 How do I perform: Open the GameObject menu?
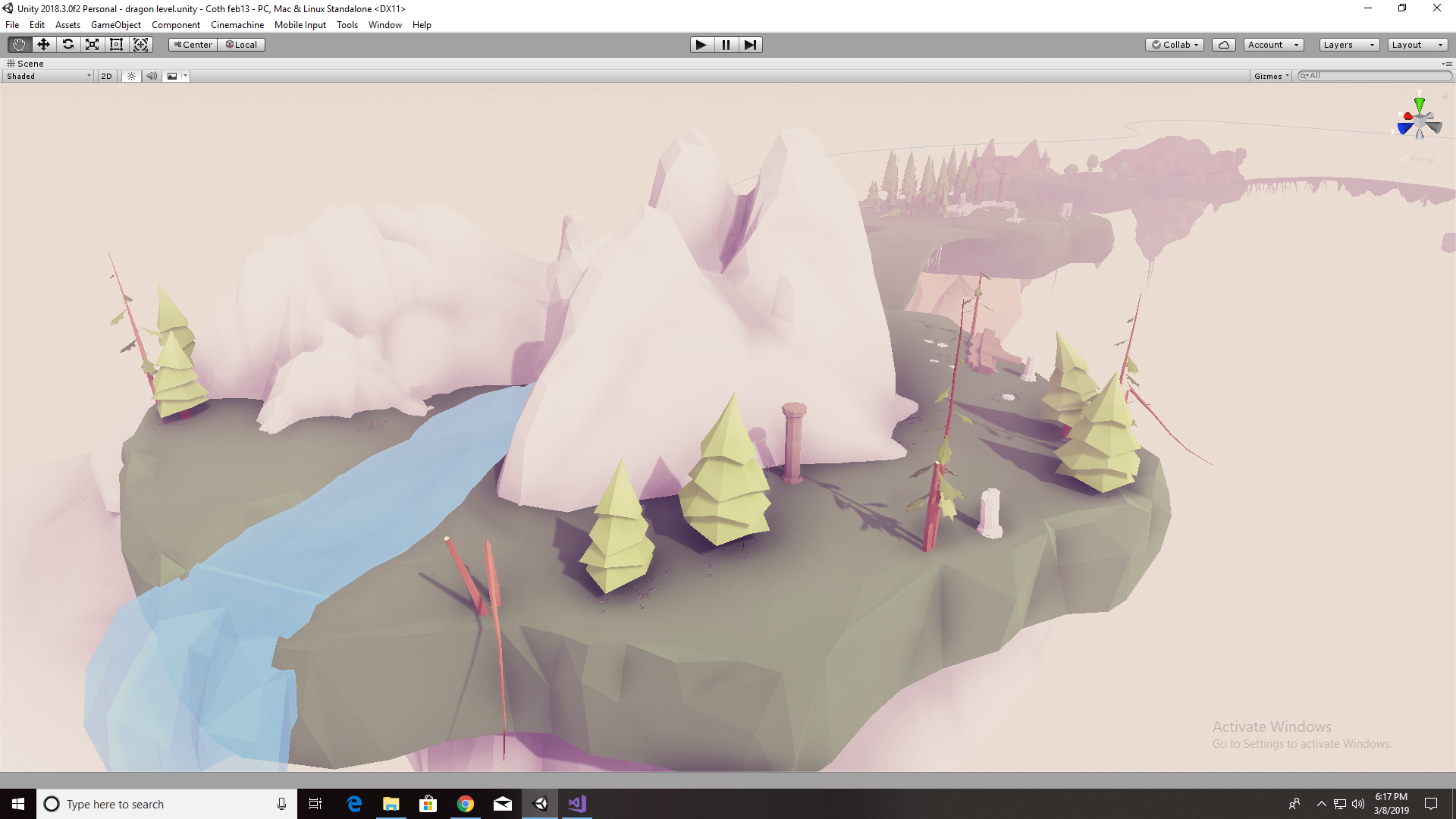pos(115,25)
